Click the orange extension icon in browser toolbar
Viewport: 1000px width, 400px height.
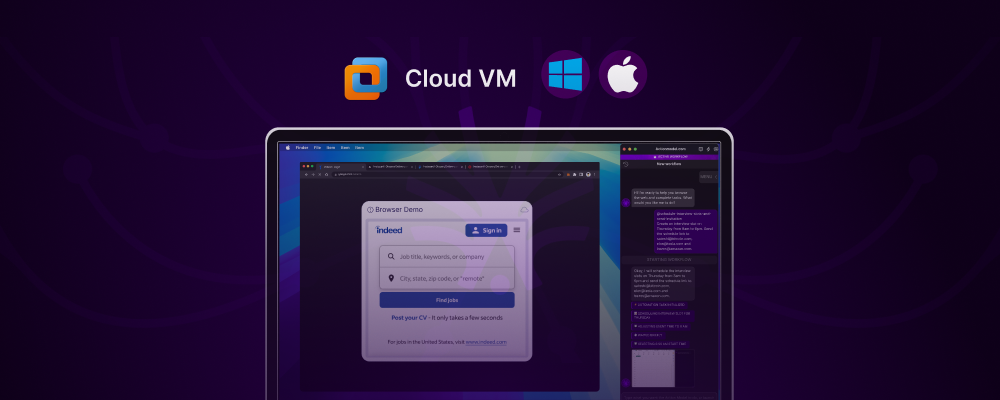click(568, 174)
